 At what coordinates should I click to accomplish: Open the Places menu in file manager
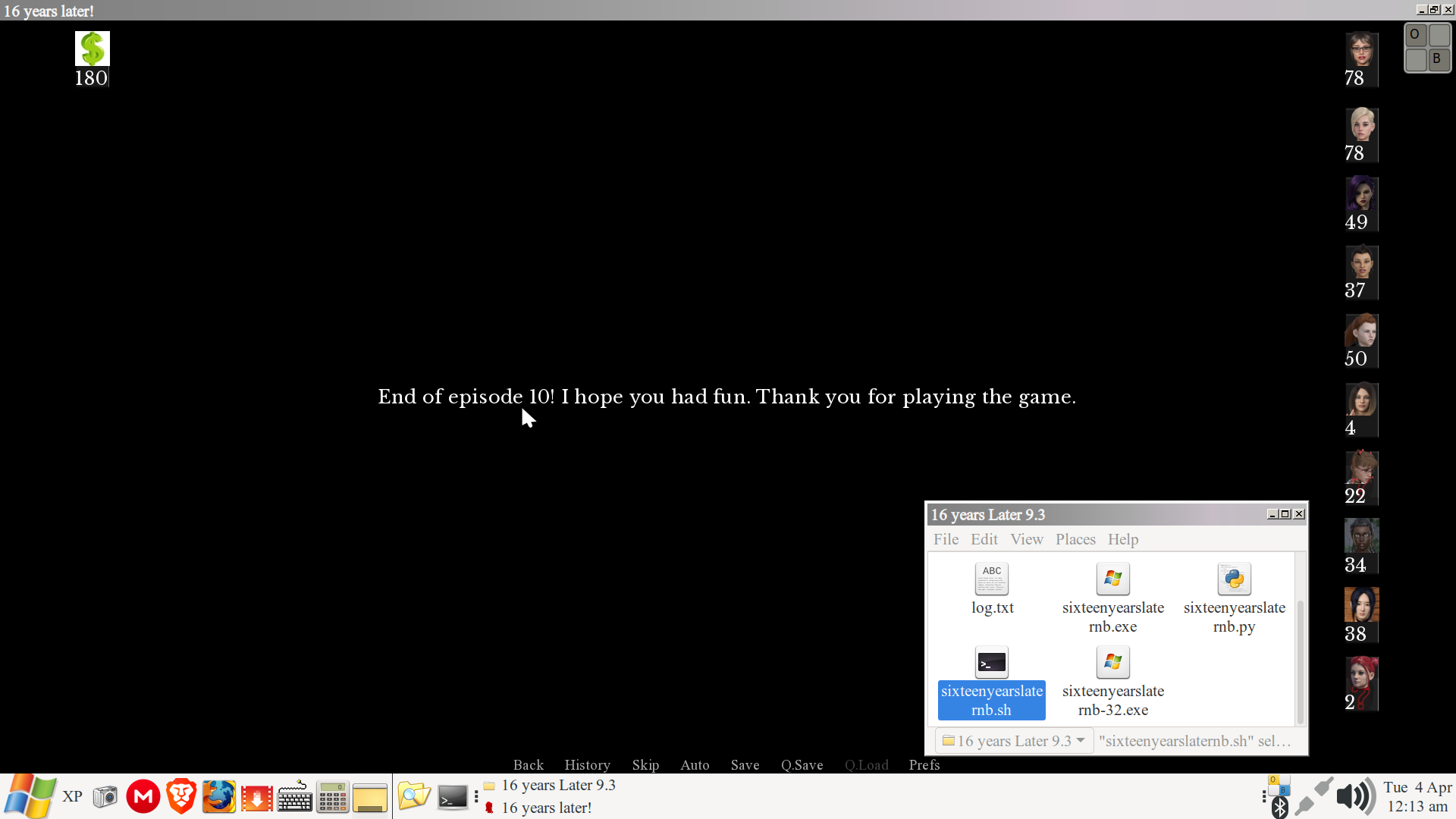click(1075, 539)
